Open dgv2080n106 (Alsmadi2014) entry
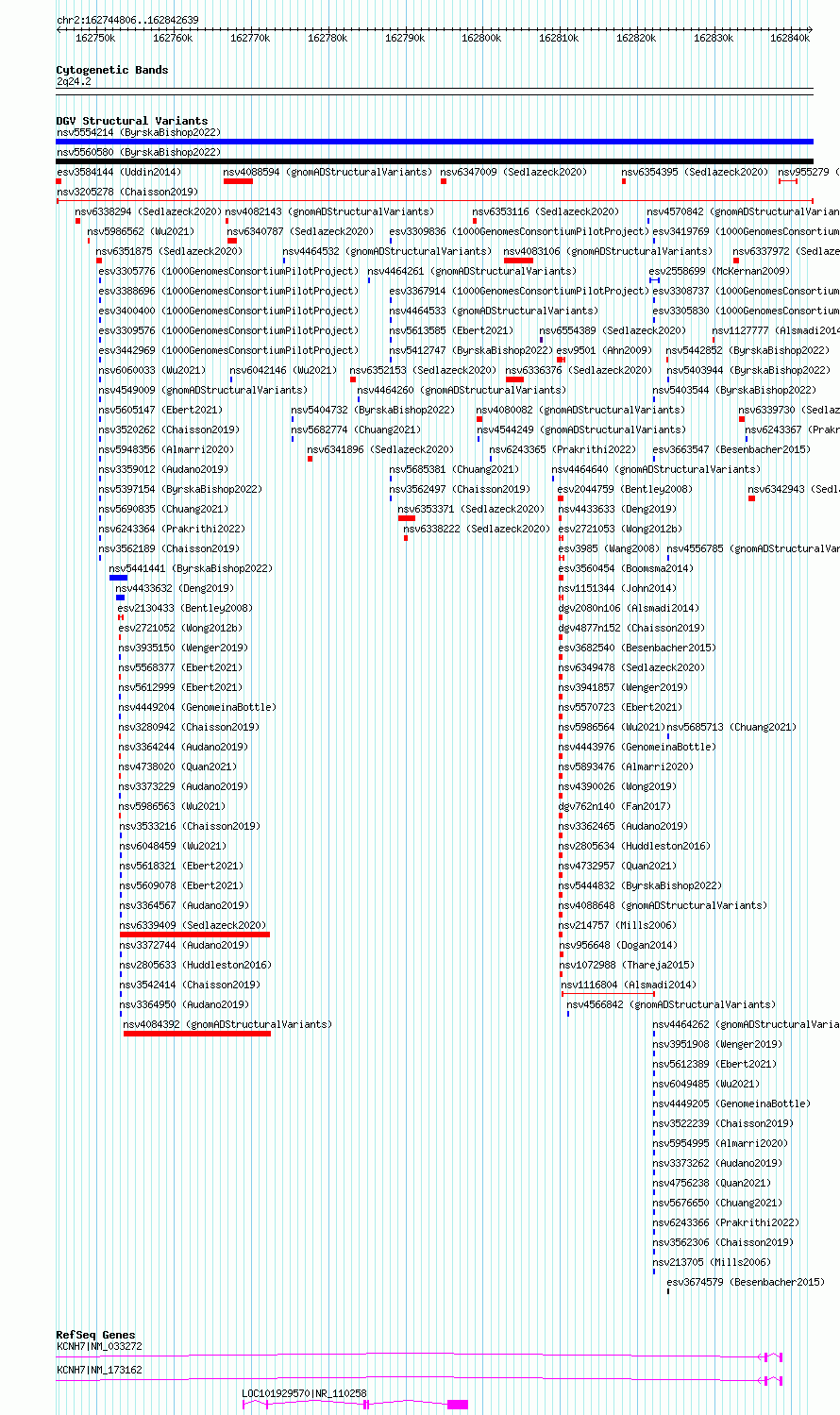The height and width of the screenshot is (1415, 840). point(629,608)
